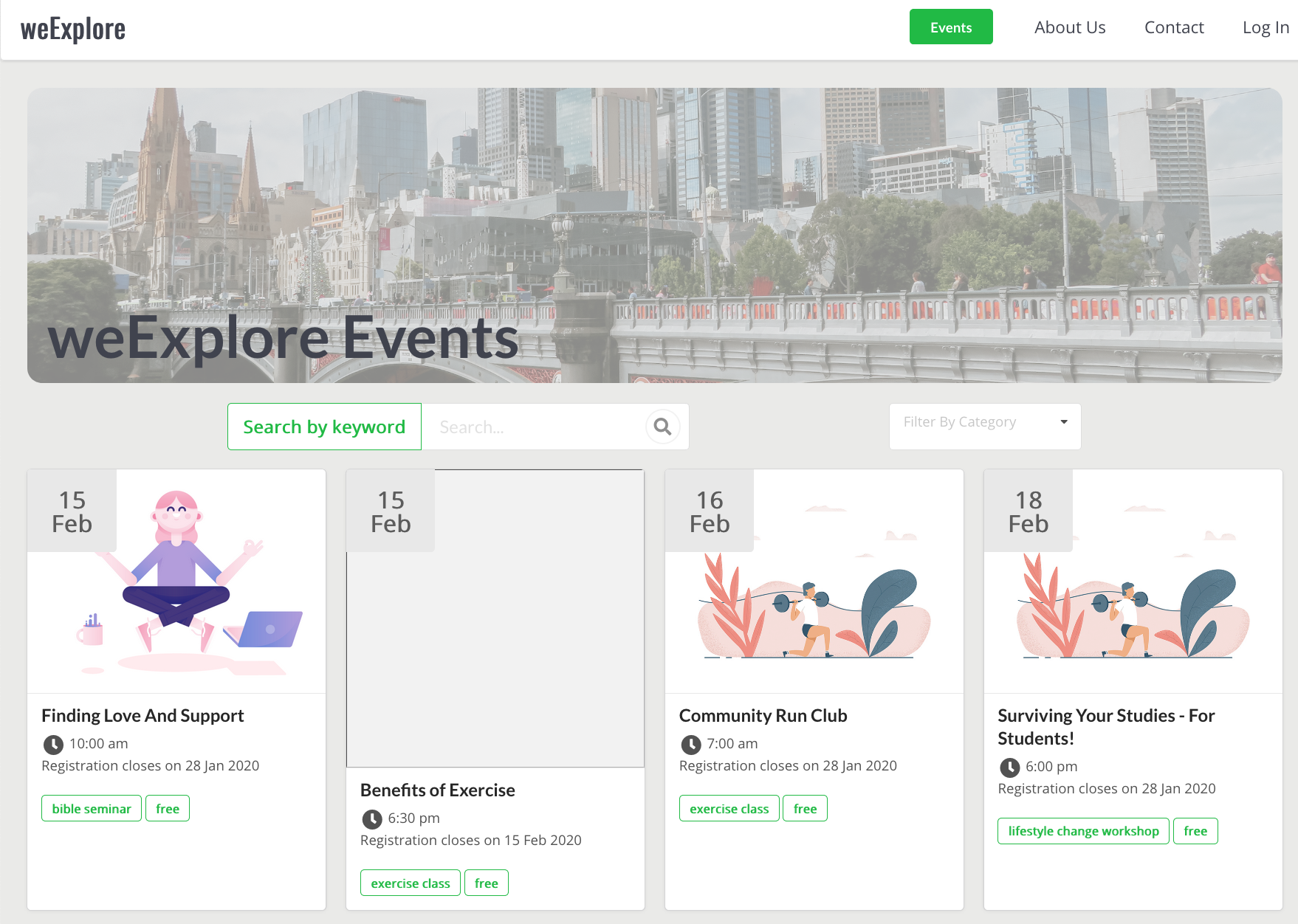The height and width of the screenshot is (924, 1298).
Task: Select the lifestyle change workshop tag
Action: click(x=1082, y=831)
